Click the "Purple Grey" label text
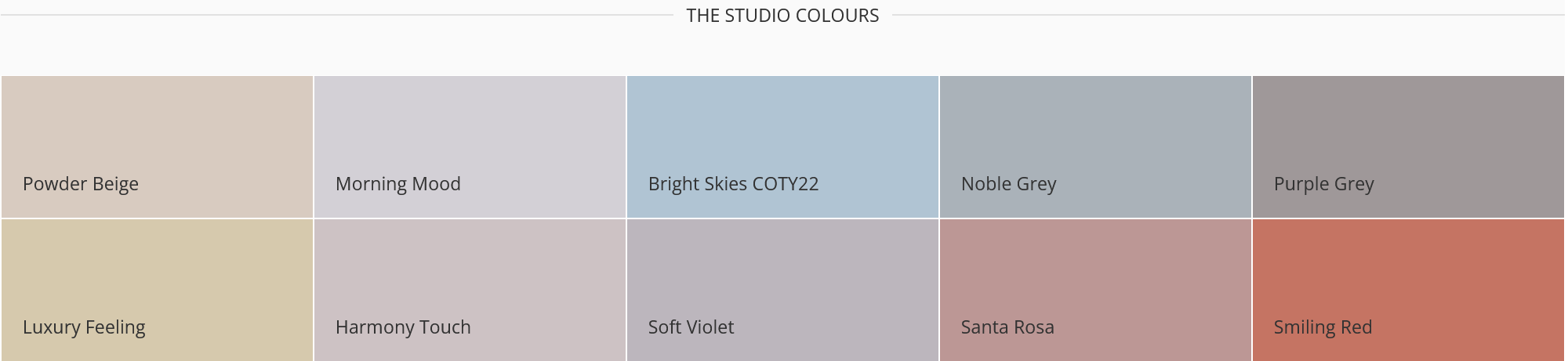 click(1324, 185)
